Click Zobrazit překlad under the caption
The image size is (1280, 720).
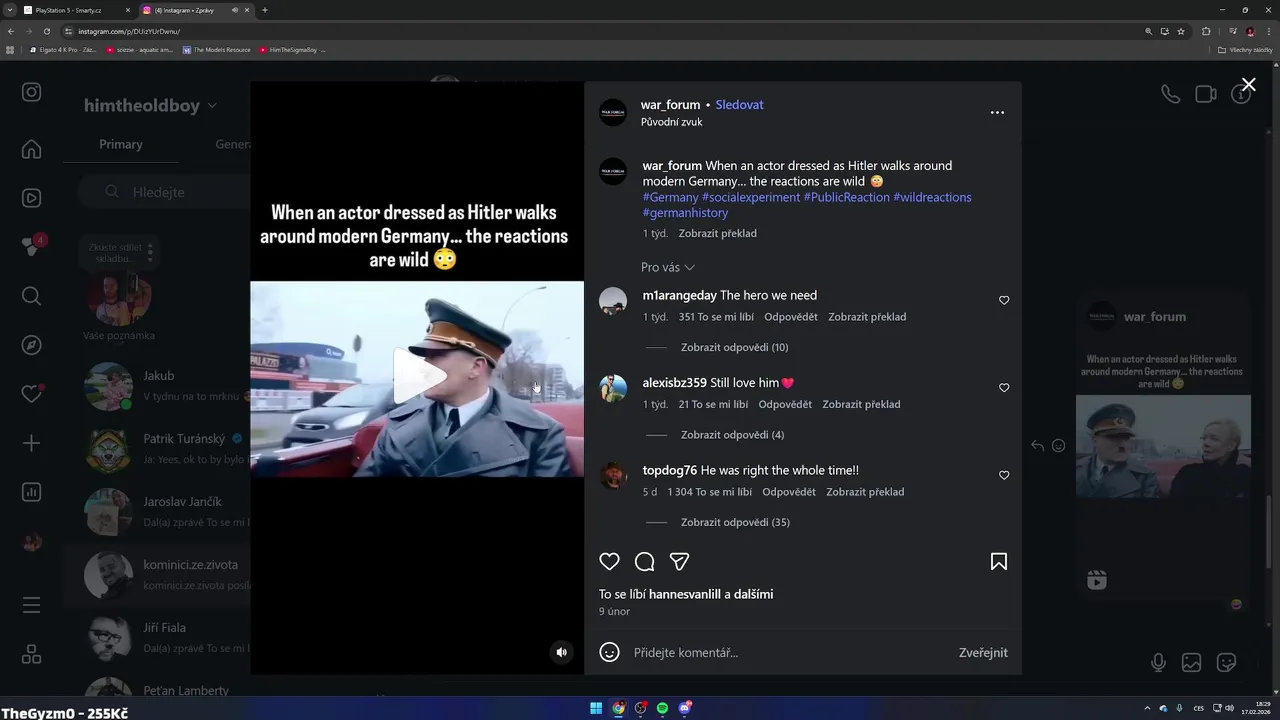(x=717, y=233)
